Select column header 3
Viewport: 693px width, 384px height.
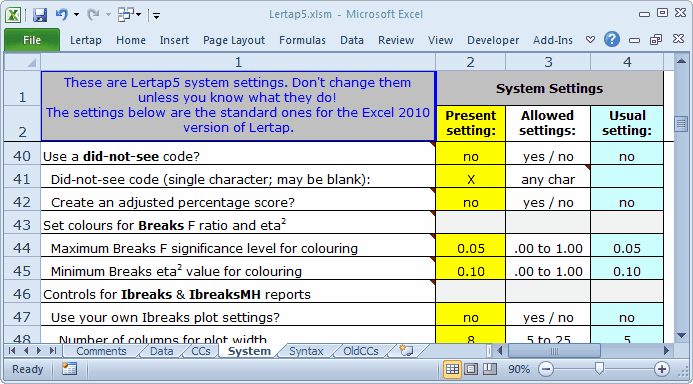click(x=548, y=62)
